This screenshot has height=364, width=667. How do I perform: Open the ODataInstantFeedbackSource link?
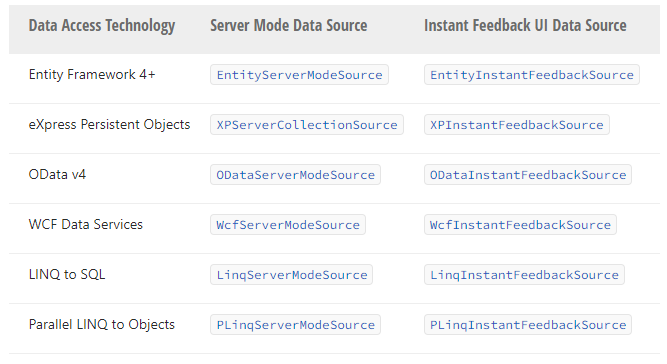click(x=528, y=175)
